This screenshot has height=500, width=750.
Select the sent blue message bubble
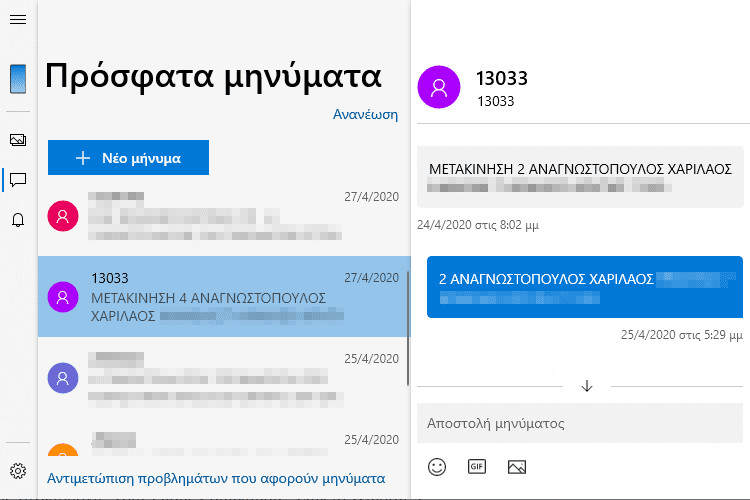click(x=585, y=287)
